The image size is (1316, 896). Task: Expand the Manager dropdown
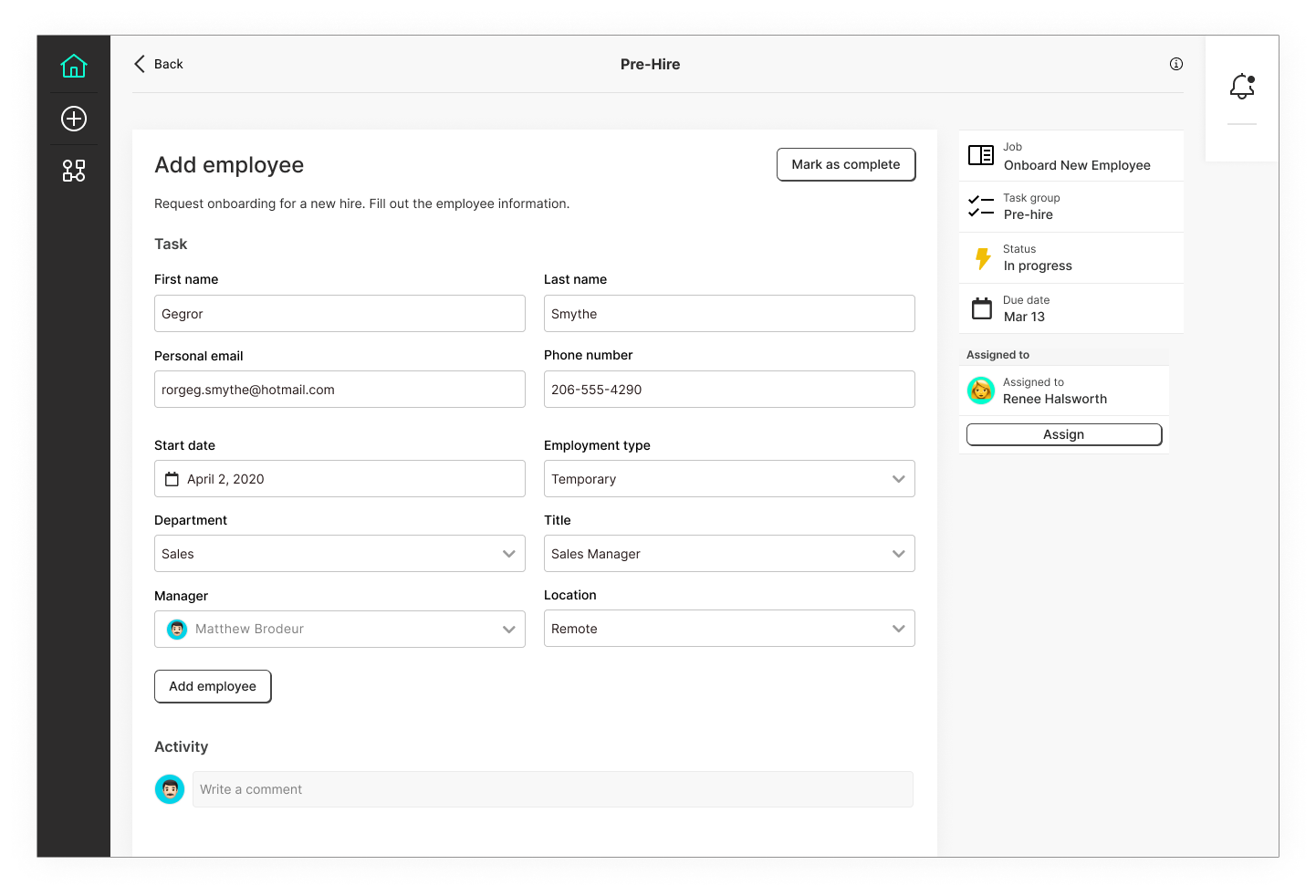pyautogui.click(x=339, y=629)
